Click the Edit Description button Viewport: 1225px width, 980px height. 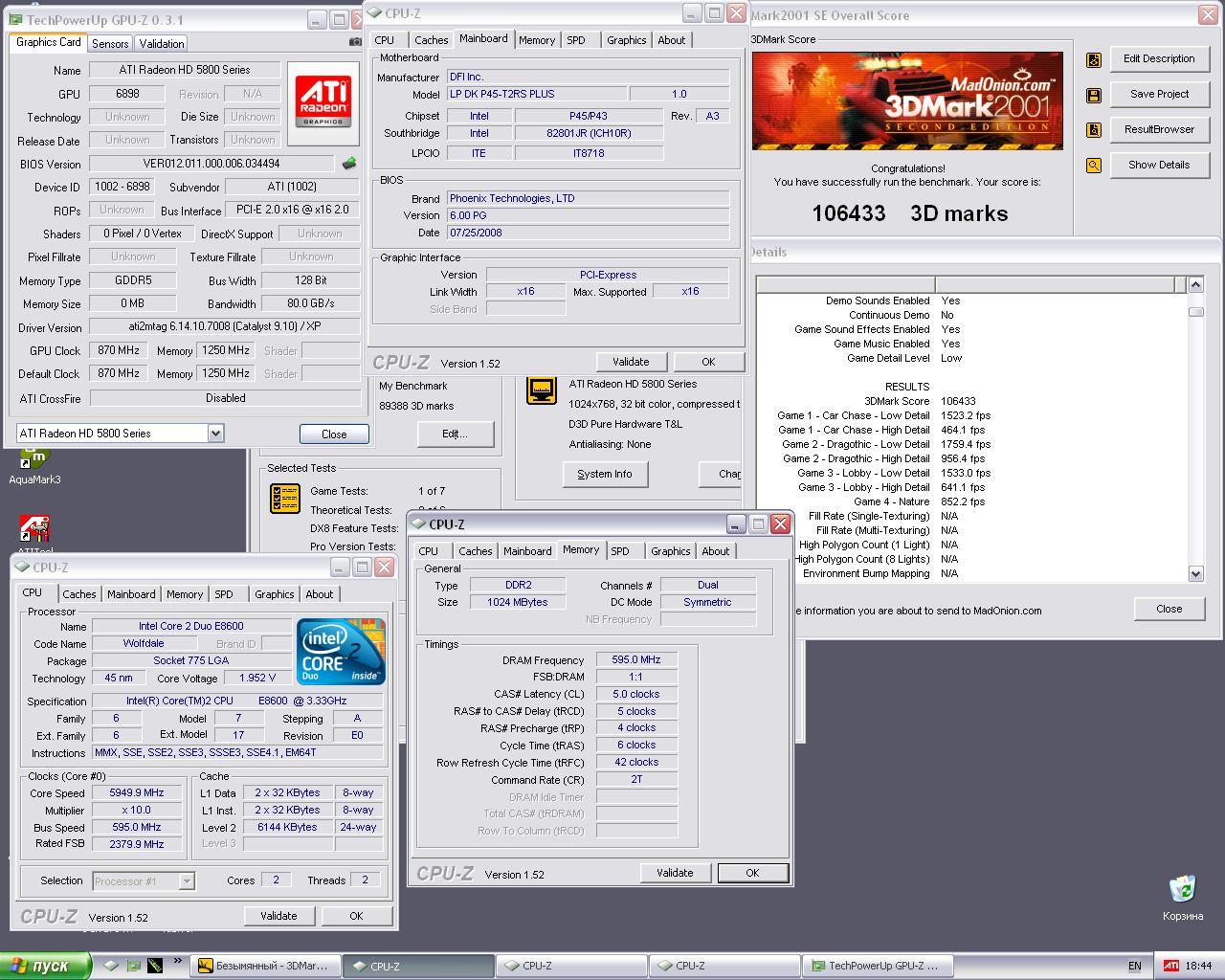[1159, 58]
